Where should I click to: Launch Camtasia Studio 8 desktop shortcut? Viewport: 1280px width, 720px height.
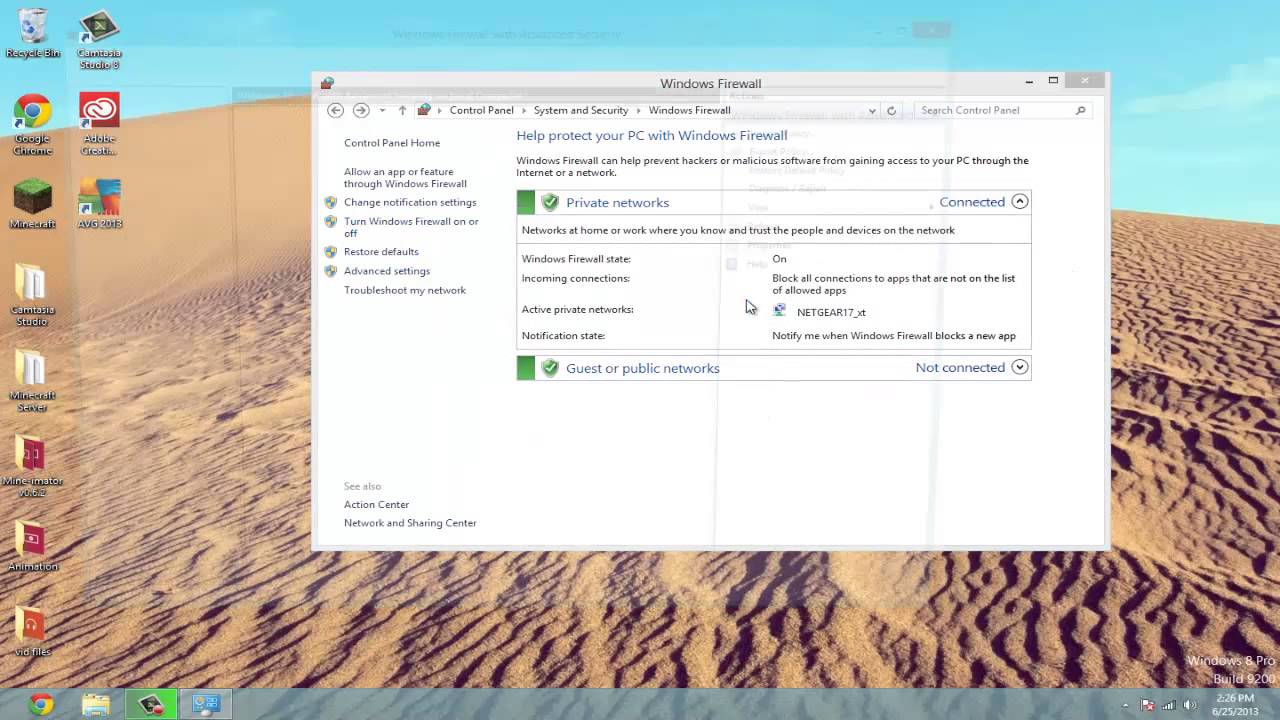tap(99, 40)
